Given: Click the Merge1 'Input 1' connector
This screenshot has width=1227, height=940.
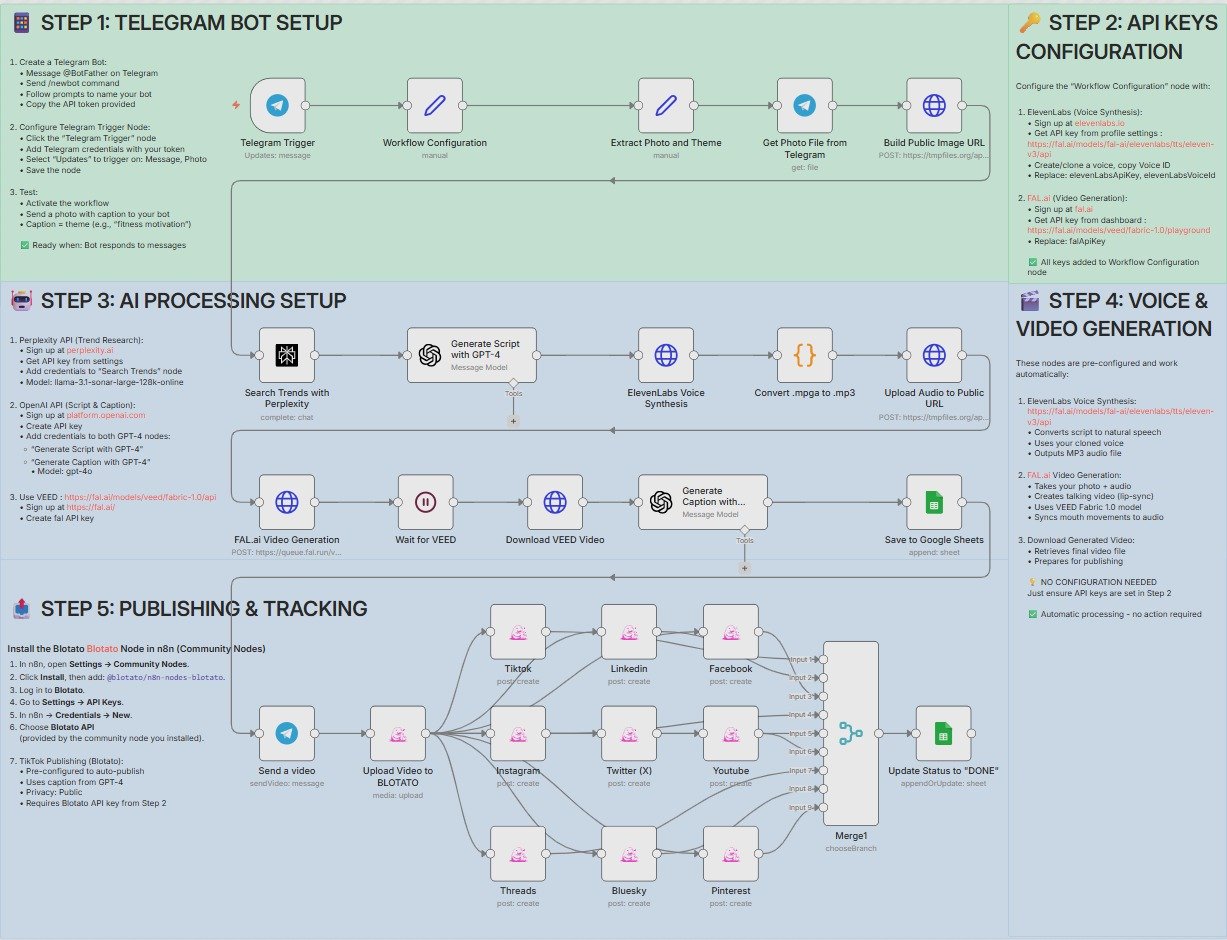Looking at the screenshot, I should pos(822,659).
